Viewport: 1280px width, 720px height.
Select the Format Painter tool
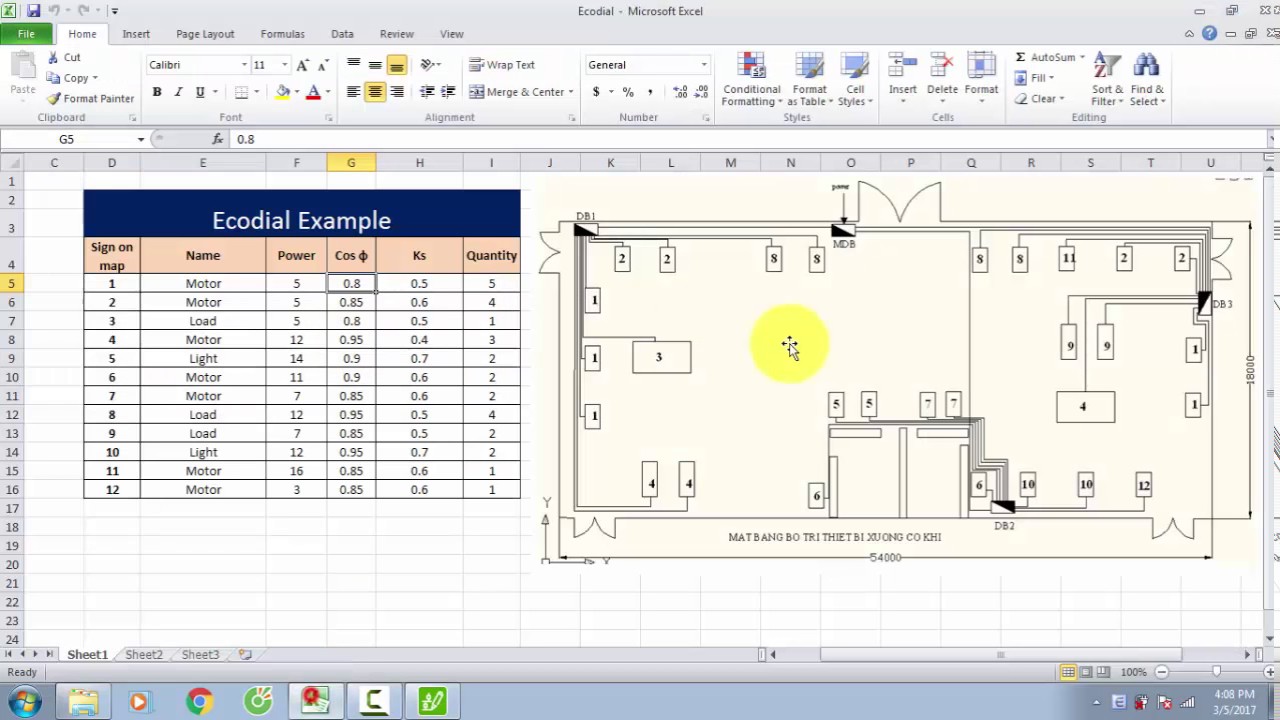click(x=90, y=98)
